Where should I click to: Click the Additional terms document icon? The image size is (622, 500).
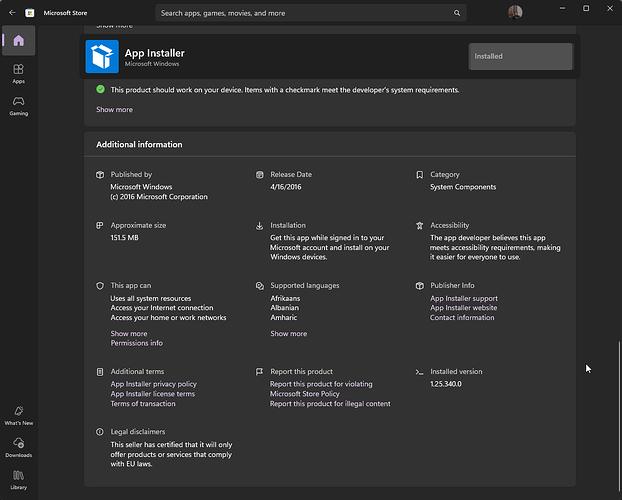tap(100, 372)
